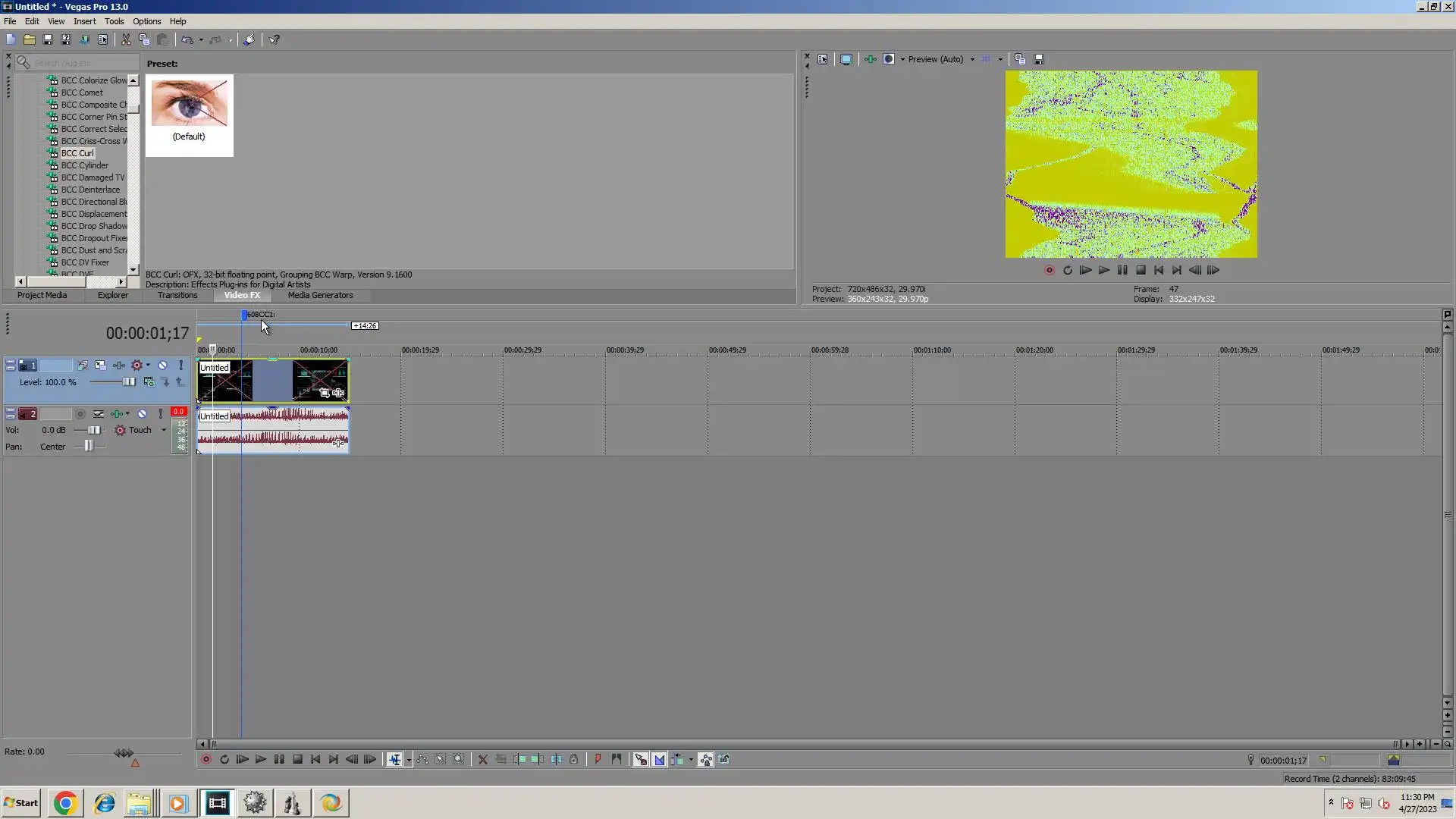Select the Zoom edit tool

[x=459, y=760]
